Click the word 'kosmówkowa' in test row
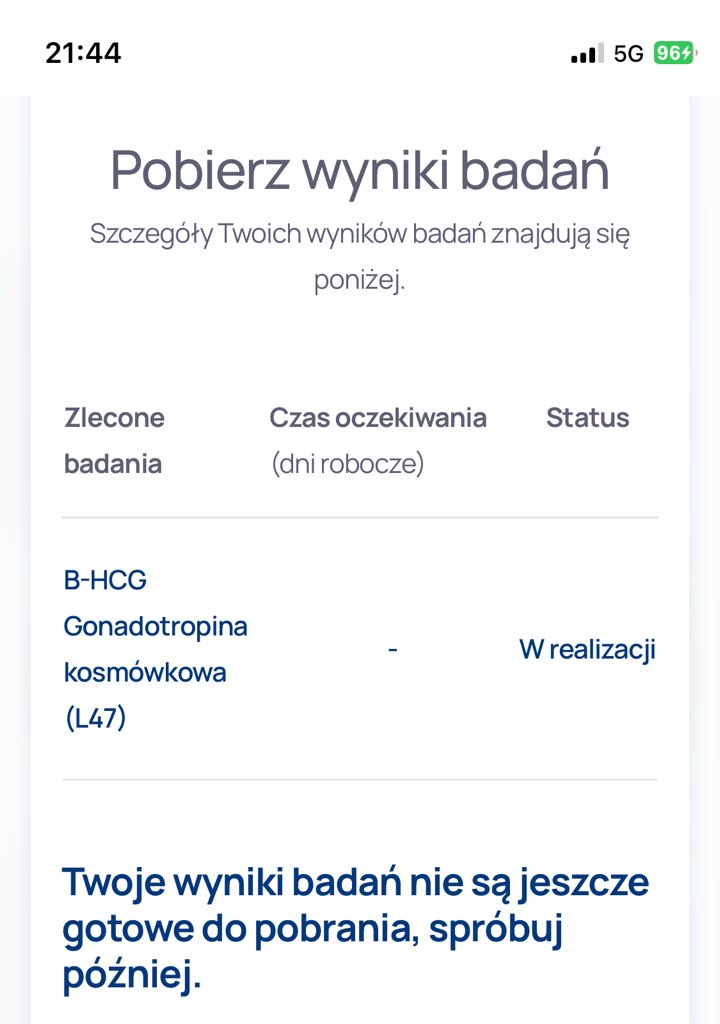This screenshot has width=720, height=1024. 145,672
